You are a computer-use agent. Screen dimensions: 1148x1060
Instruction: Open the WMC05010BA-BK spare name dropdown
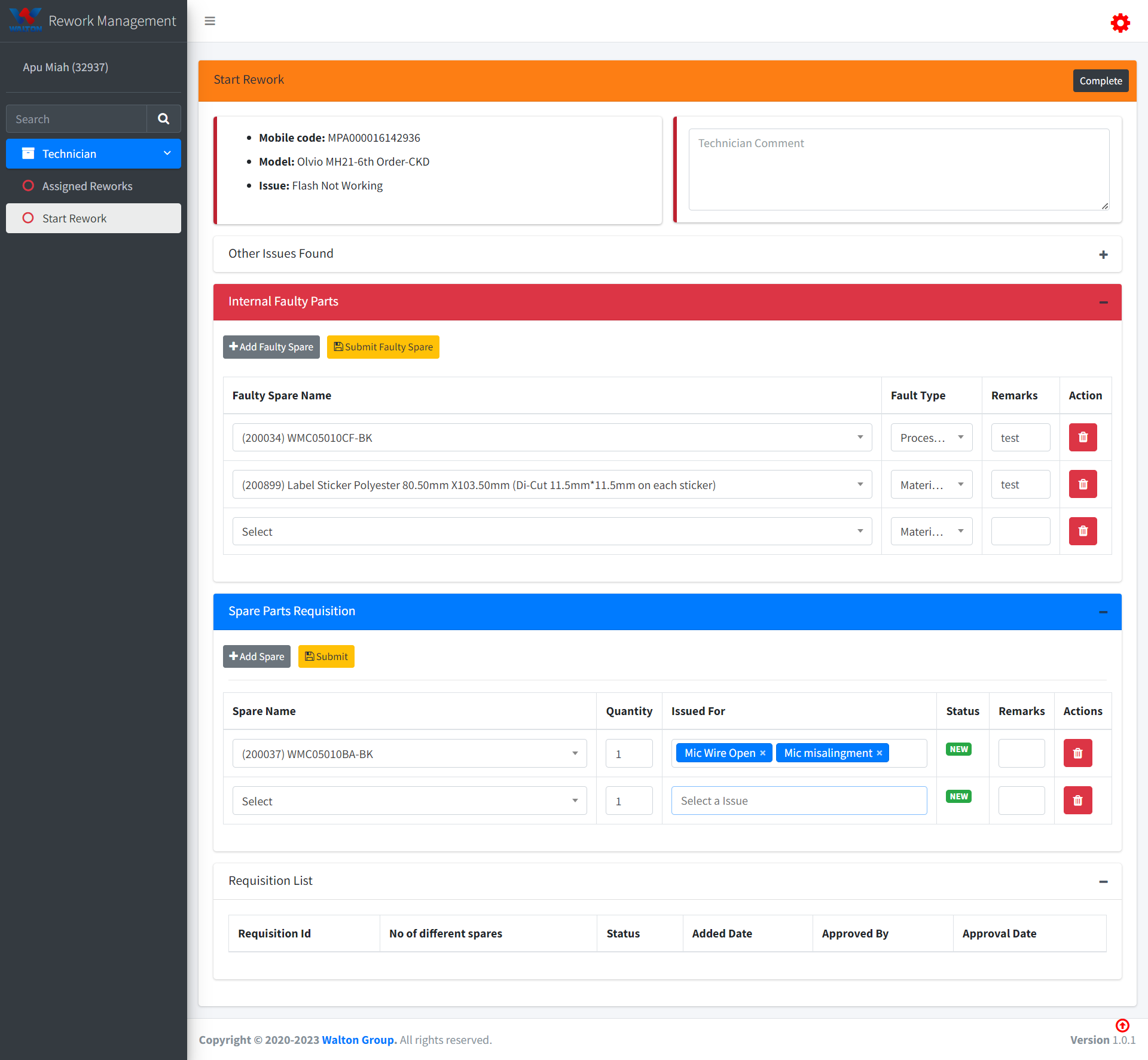409,754
